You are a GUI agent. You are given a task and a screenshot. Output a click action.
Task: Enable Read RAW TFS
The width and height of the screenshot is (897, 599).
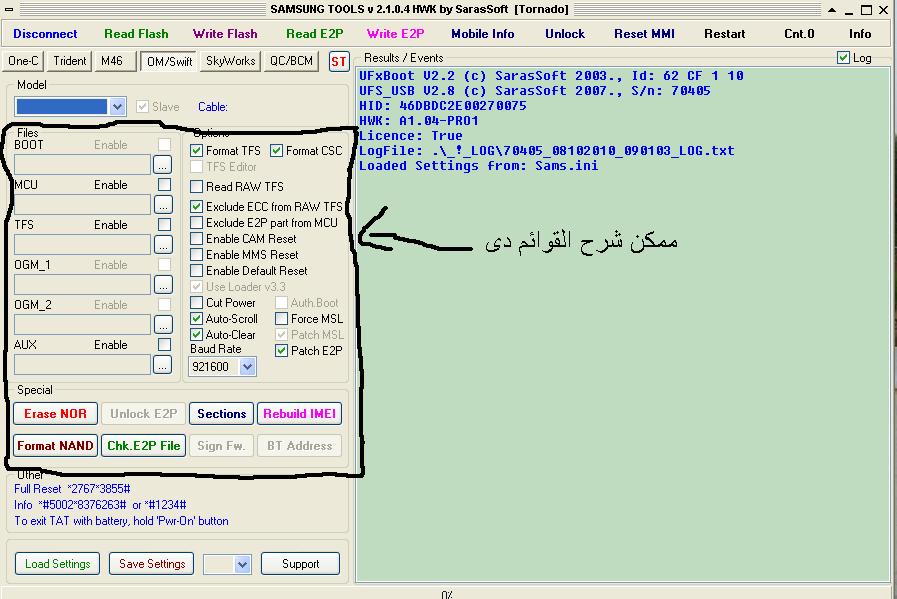(x=196, y=187)
